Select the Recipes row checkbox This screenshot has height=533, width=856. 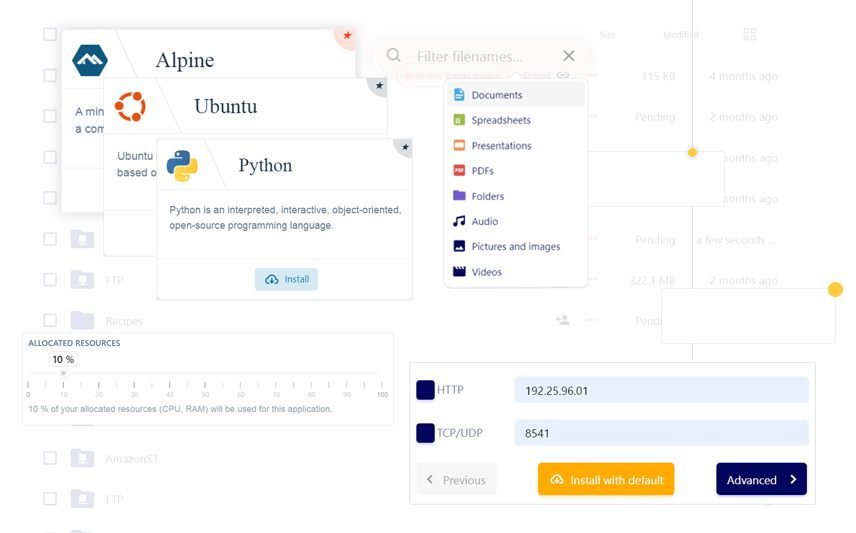pyautogui.click(x=50, y=321)
